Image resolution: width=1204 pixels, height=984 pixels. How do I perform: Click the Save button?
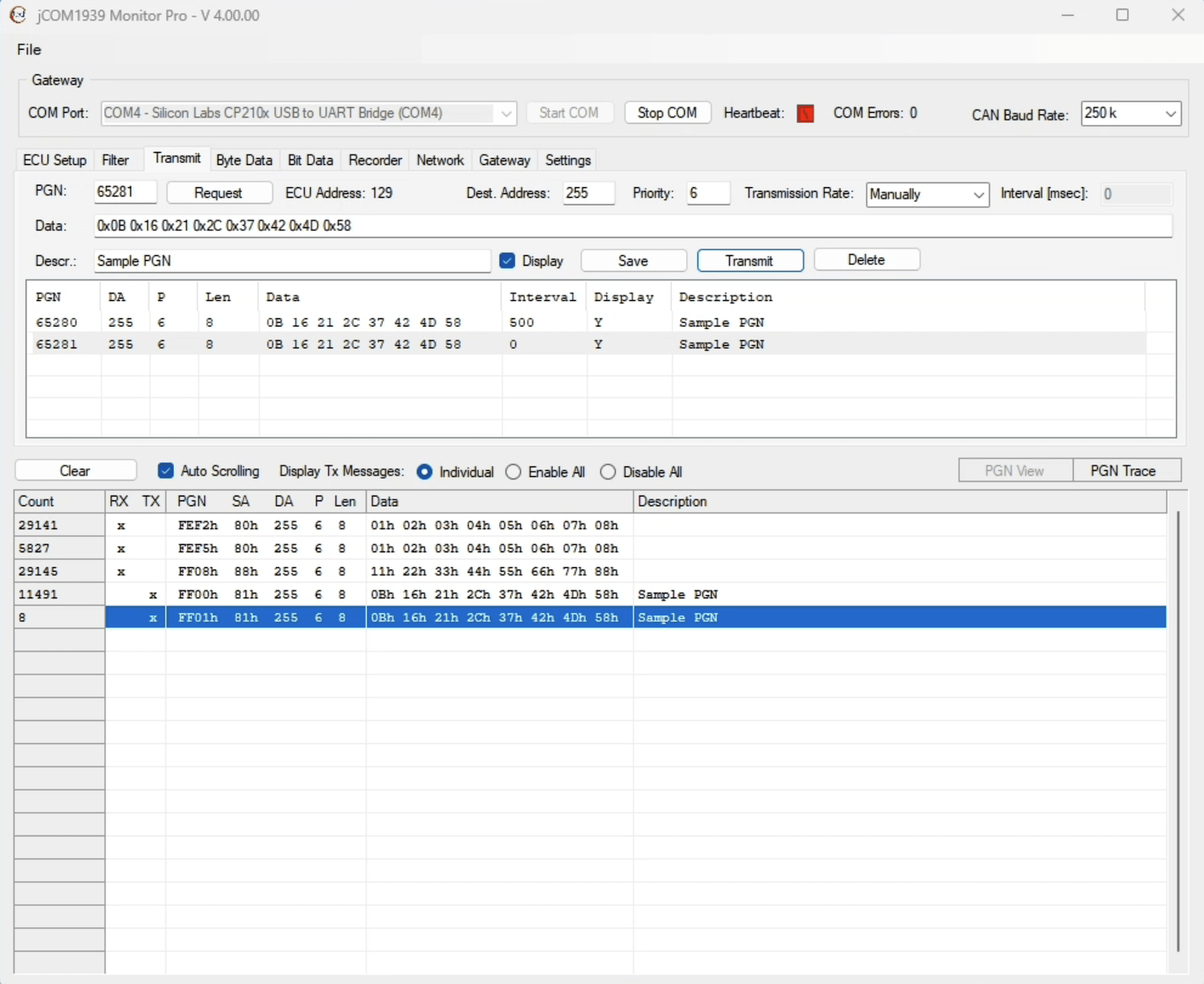point(634,260)
